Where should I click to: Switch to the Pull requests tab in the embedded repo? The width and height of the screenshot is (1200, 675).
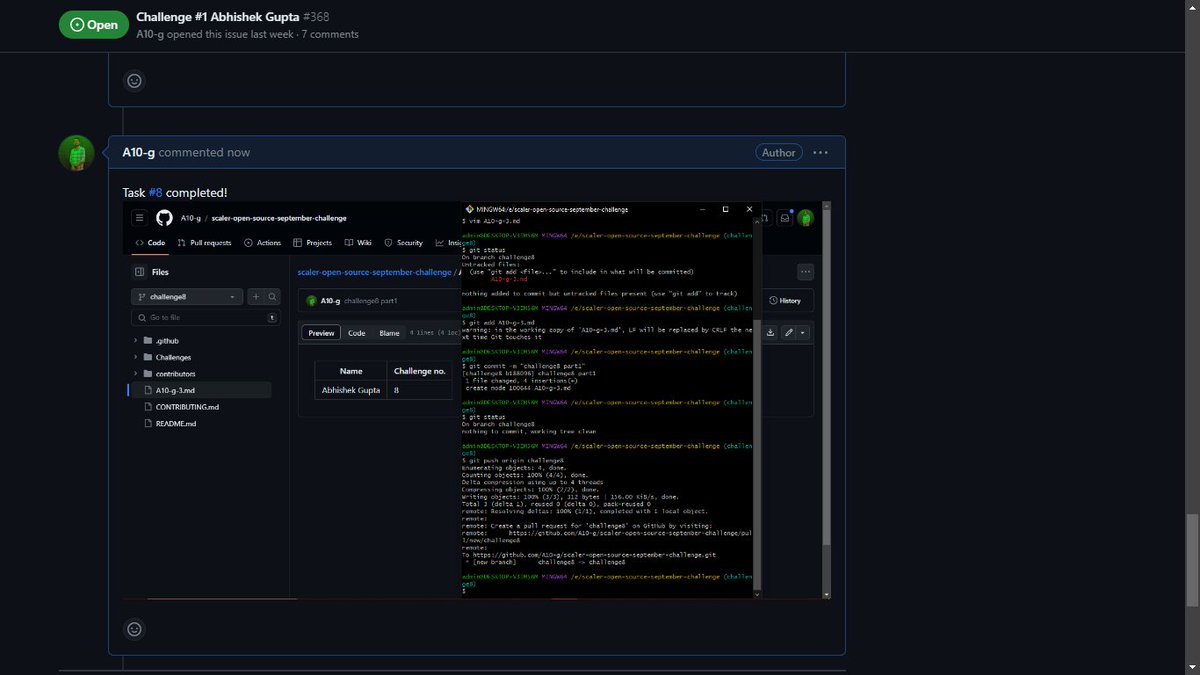coord(204,242)
